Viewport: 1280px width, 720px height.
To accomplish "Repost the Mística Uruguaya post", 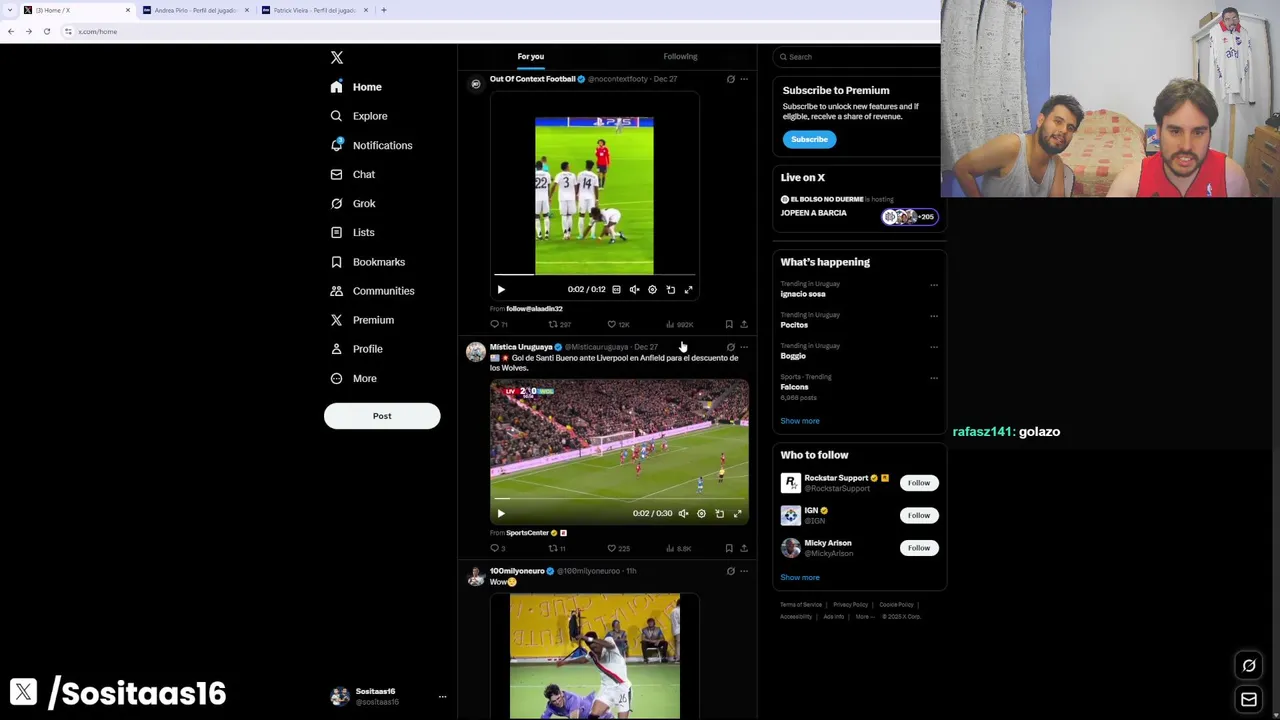I will click(557, 548).
